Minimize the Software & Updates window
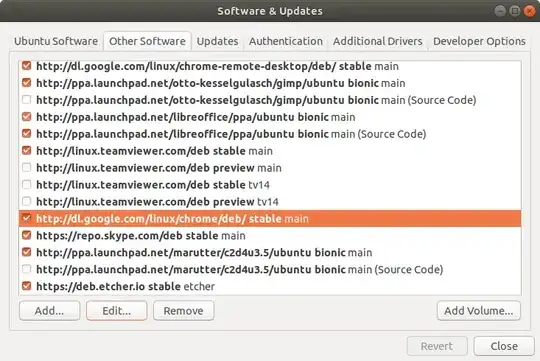 (x=500, y=11)
